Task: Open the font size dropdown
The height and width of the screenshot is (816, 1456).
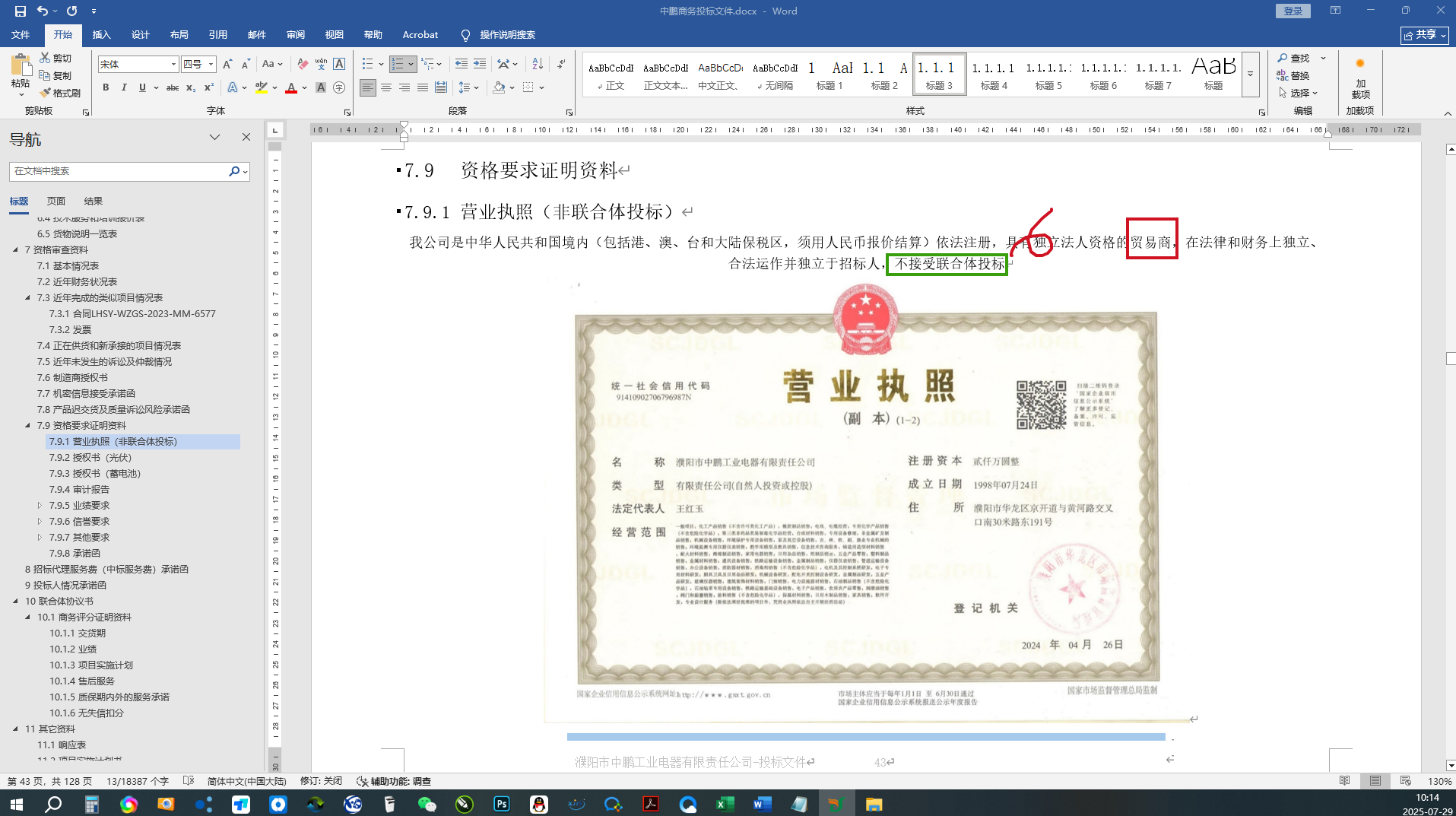Action: 211,65
